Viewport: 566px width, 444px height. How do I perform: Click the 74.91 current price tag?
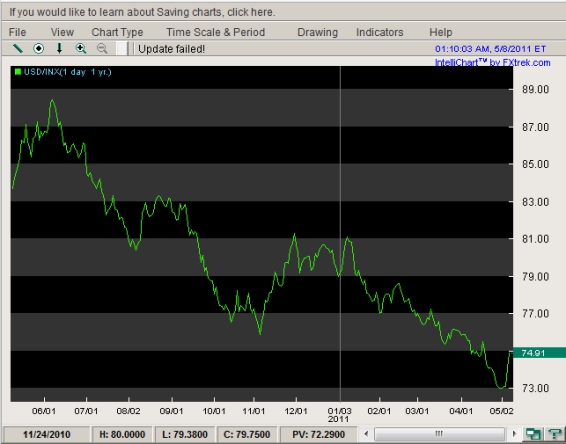(x=539, y=353)
